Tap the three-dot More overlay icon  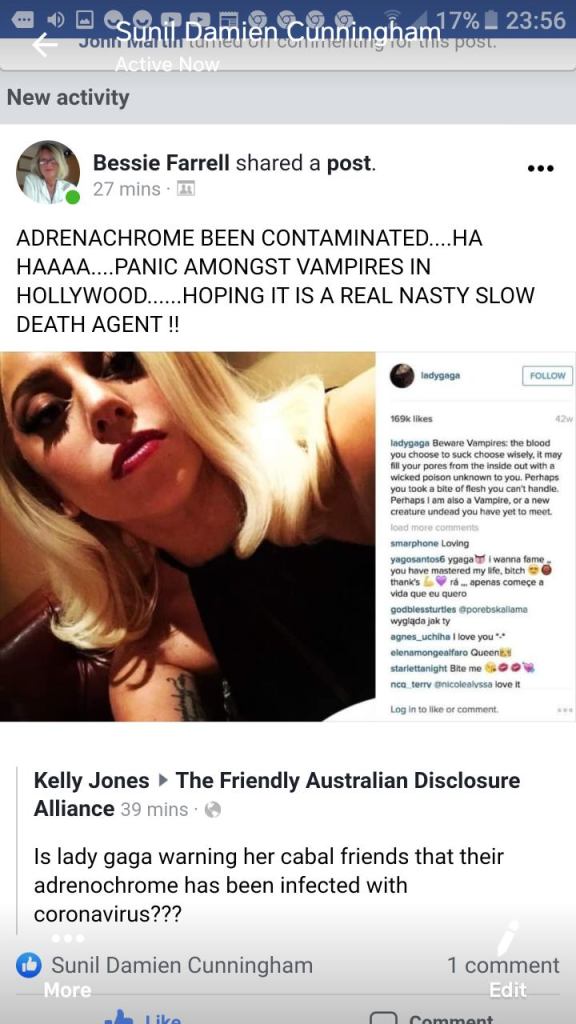click(68, 938)
